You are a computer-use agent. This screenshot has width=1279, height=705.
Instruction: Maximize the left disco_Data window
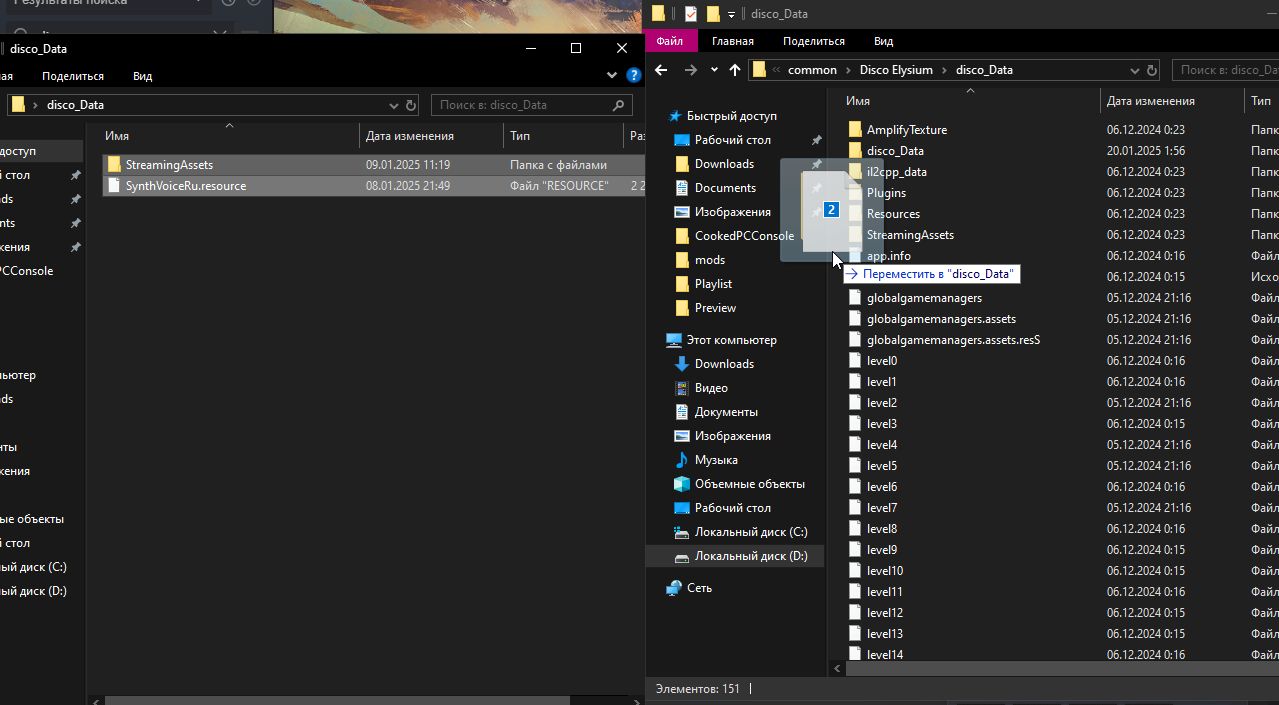click(x=576, y=48)
